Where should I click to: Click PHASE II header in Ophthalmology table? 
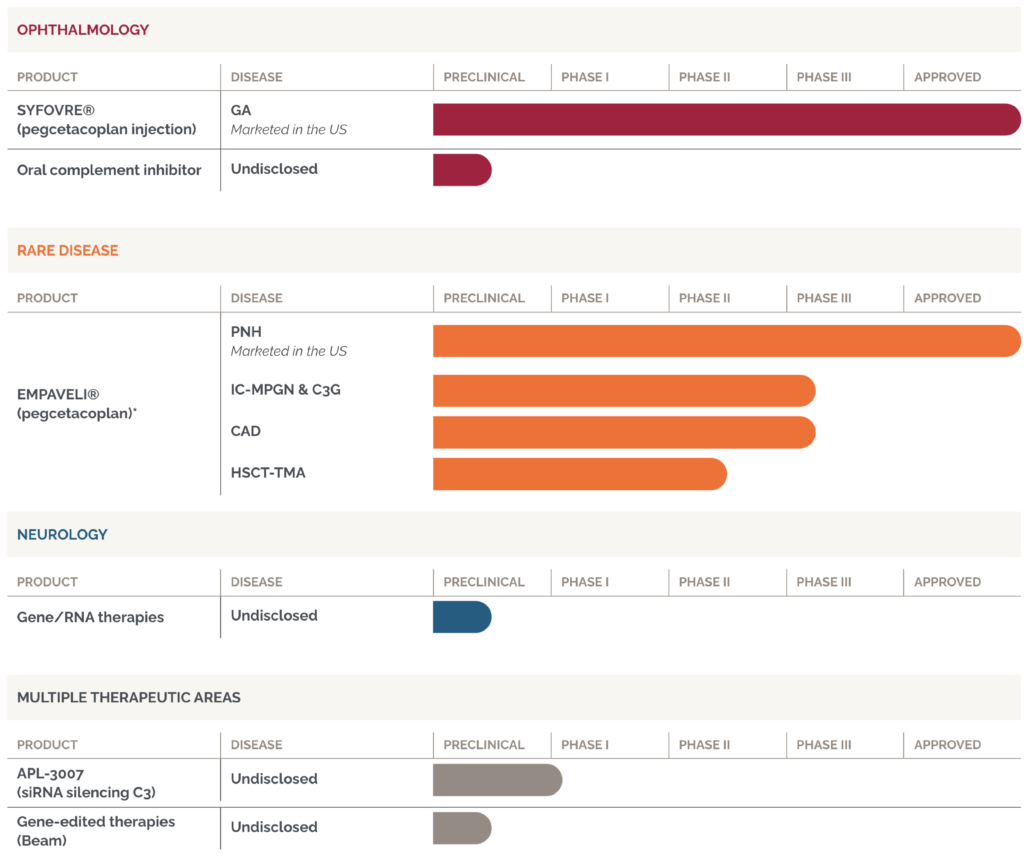pyautogui.click(x=704, y=77)
